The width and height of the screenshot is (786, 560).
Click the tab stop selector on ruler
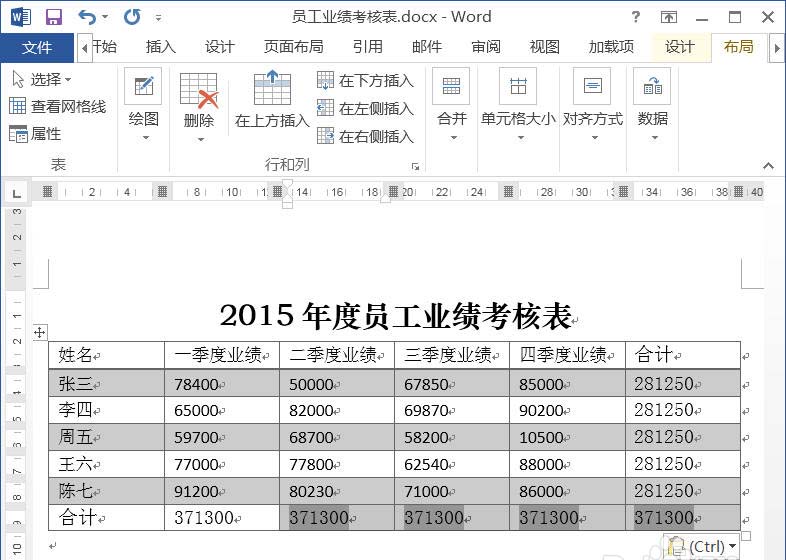[x=17, y=193]
